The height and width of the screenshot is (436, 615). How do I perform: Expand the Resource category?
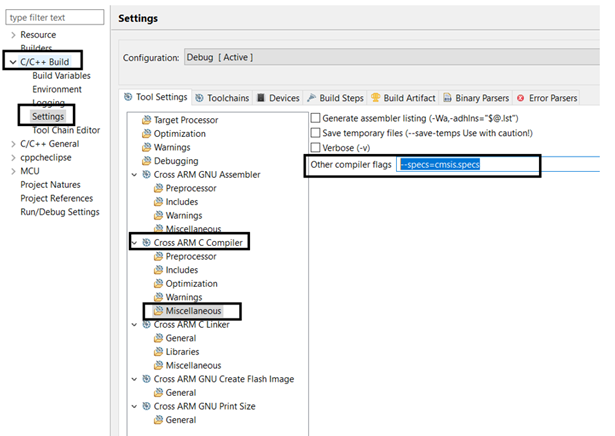(13, 35)
